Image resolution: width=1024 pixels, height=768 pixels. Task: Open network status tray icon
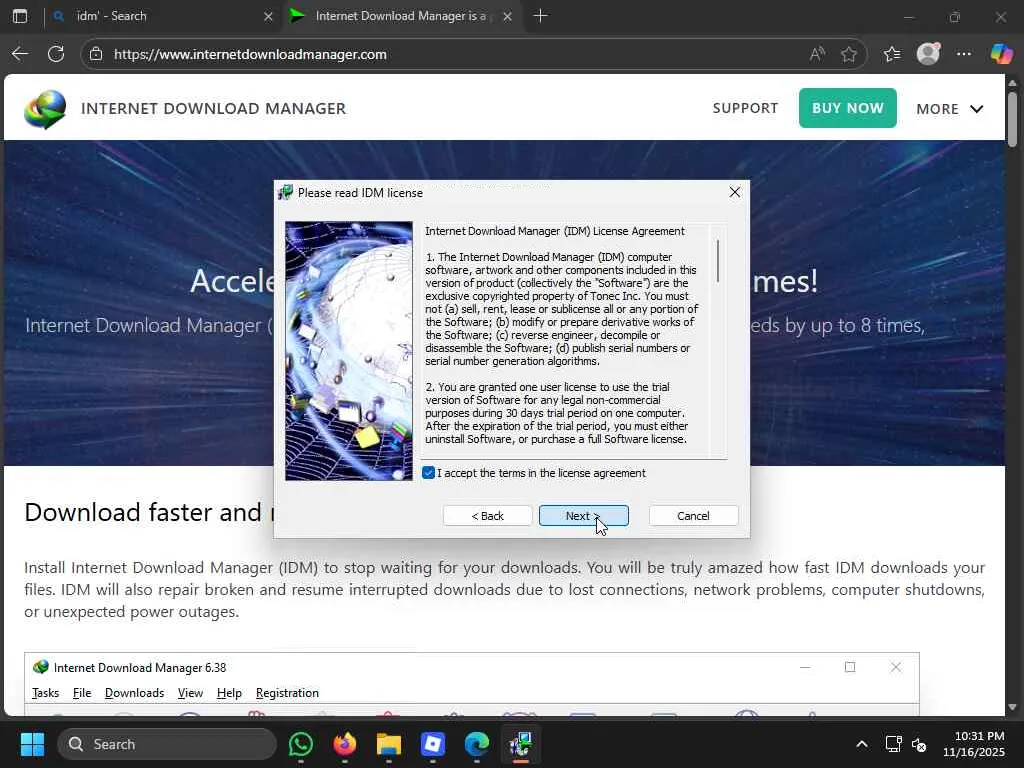893,744
